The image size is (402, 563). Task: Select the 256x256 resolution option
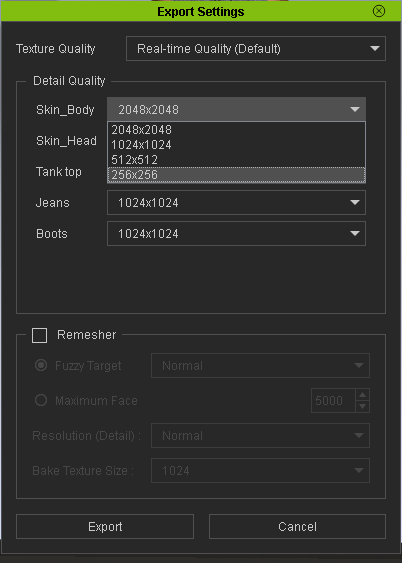(x=236, y=175)
